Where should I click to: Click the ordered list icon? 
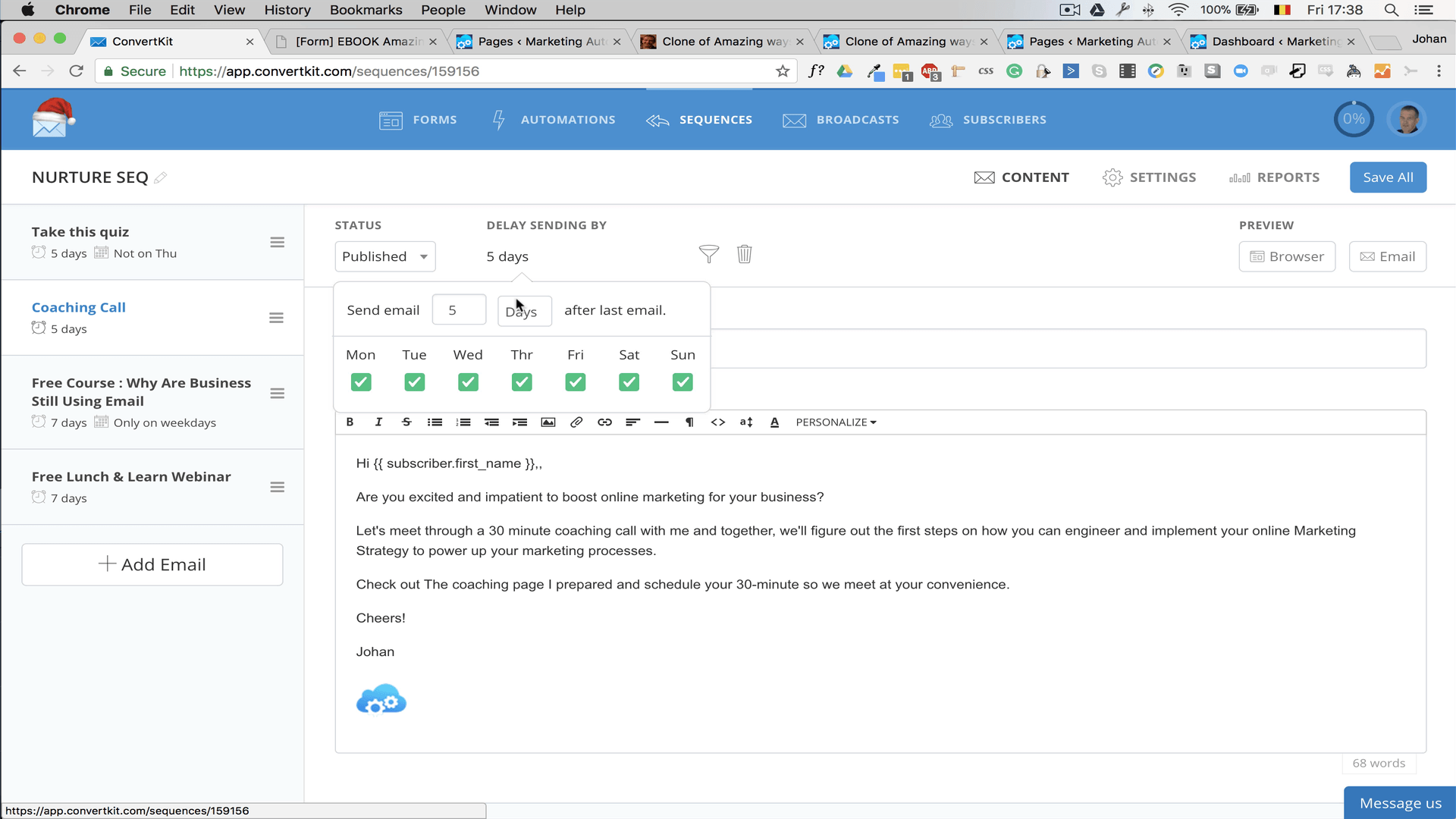click(463, 421)
